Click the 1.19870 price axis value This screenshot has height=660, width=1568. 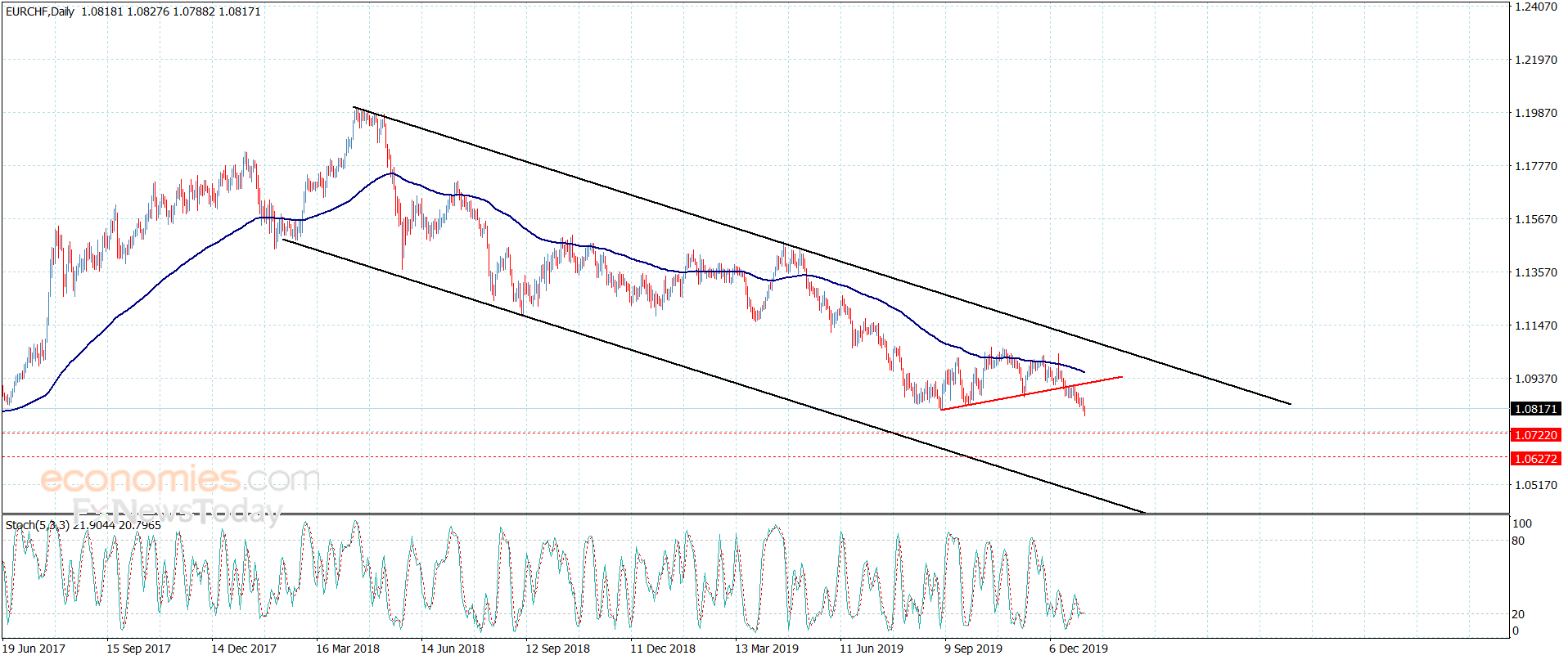point(1536,113)
